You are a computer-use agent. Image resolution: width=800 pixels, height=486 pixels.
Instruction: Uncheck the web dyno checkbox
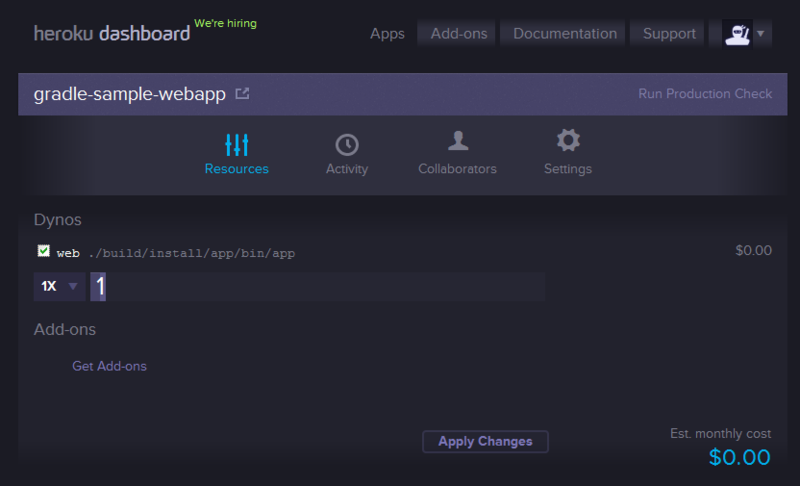click(x=44, y=251)
